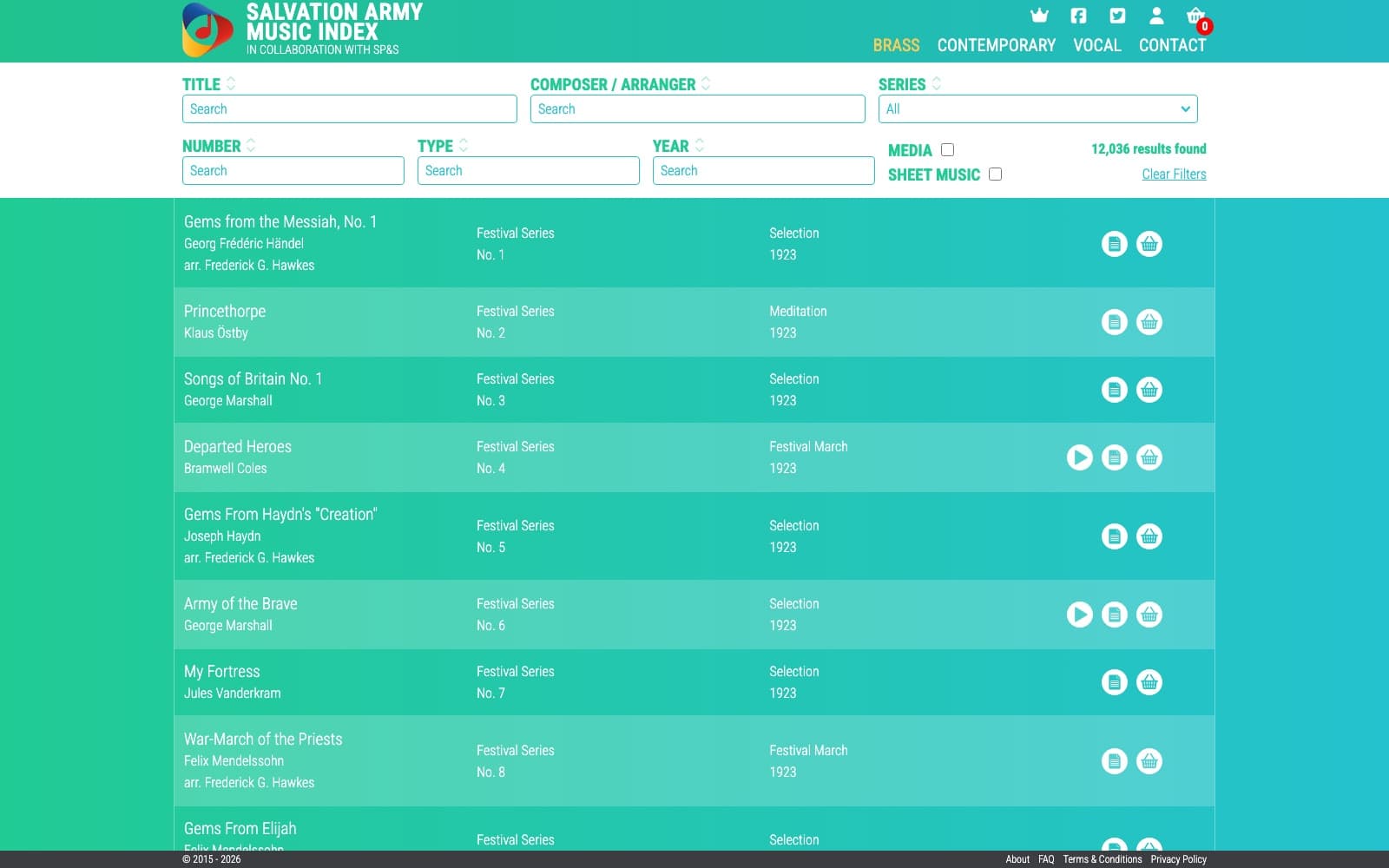Image resolution: width=1389 pixels, height=868 pixels.
Task: Add Departed Heroes to basket
Action: click(x=1149, y=457)
